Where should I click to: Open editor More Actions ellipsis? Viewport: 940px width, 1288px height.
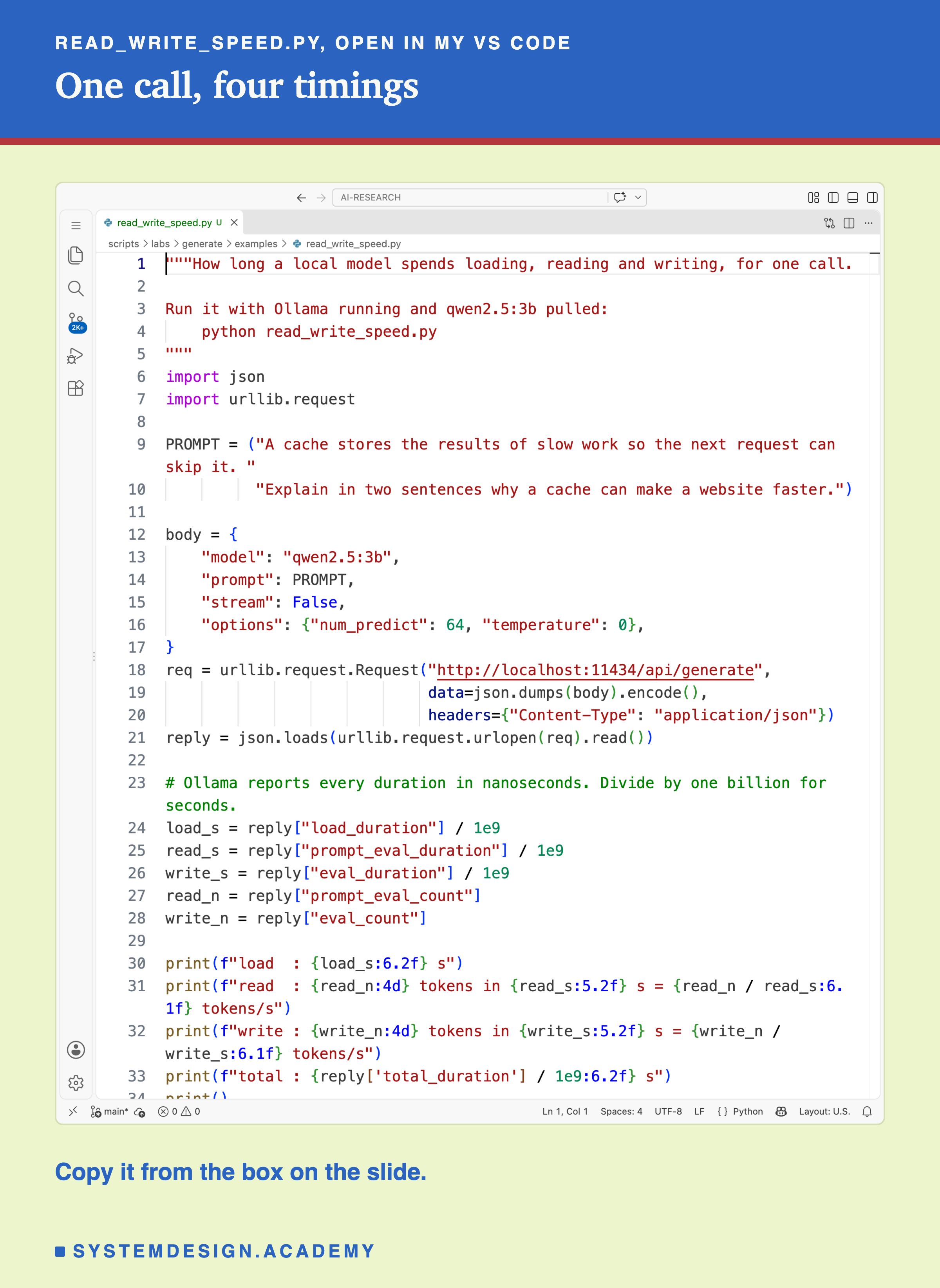[868, 223]
